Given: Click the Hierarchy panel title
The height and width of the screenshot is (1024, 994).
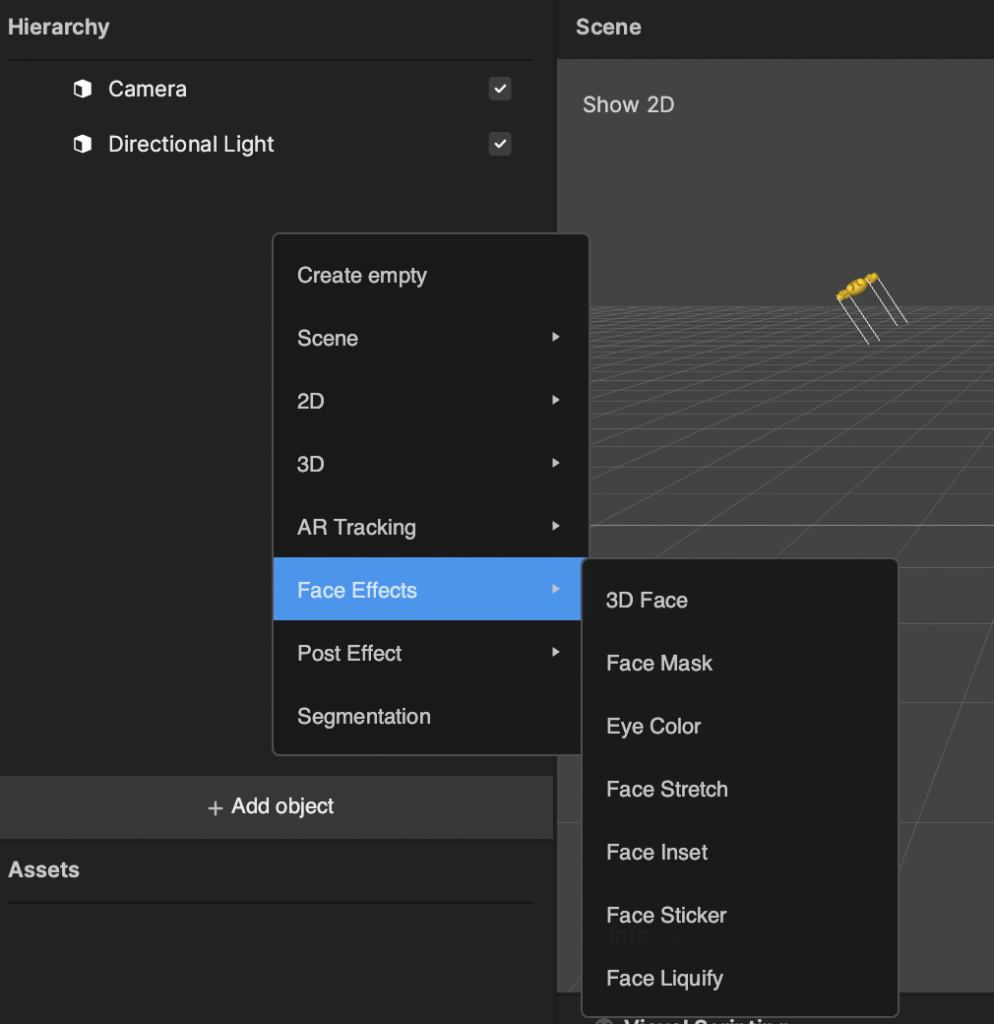Looking at the screenshot, I should 59,27.
